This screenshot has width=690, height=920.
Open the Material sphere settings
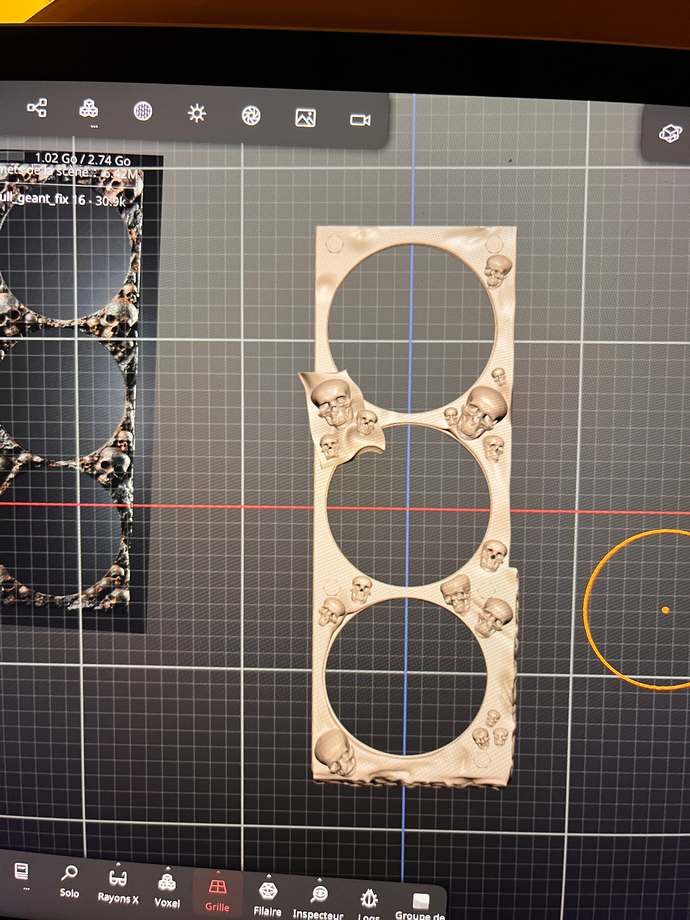[143, 111]
